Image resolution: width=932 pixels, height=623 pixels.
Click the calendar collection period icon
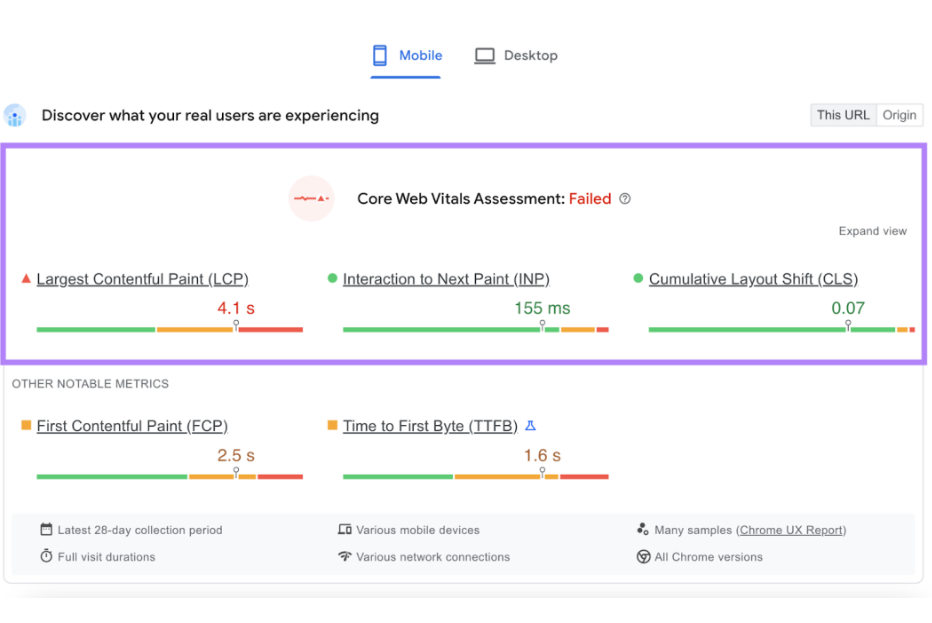tap(46, 530)
